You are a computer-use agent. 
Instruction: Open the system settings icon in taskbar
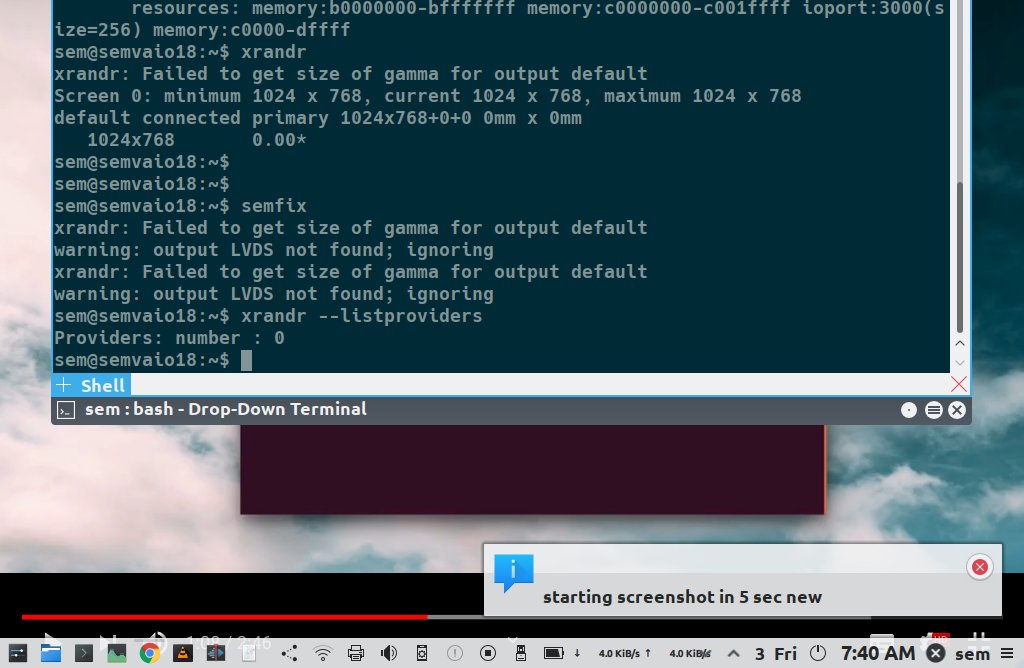point(18,653)
